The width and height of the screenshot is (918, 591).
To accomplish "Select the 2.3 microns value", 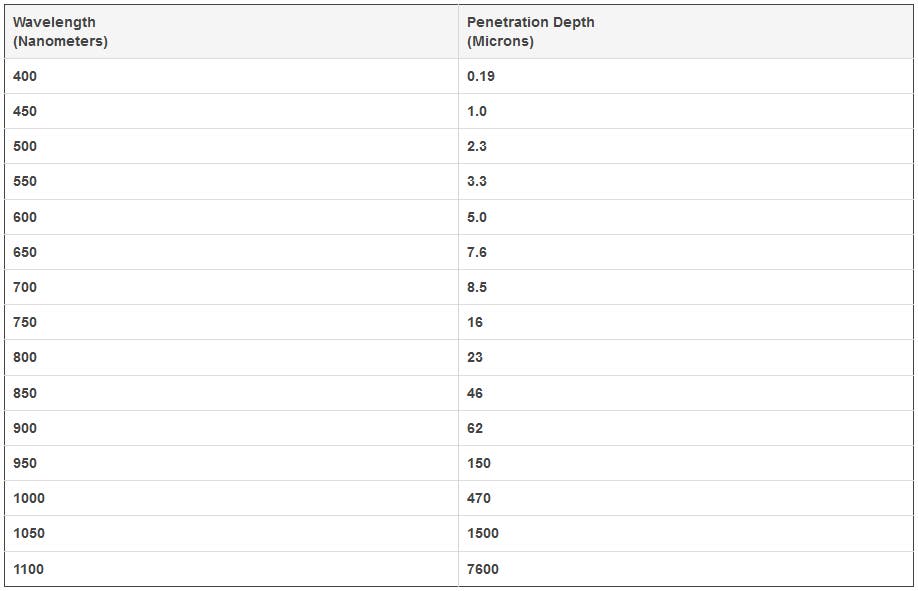I will [x=477, y=146].
